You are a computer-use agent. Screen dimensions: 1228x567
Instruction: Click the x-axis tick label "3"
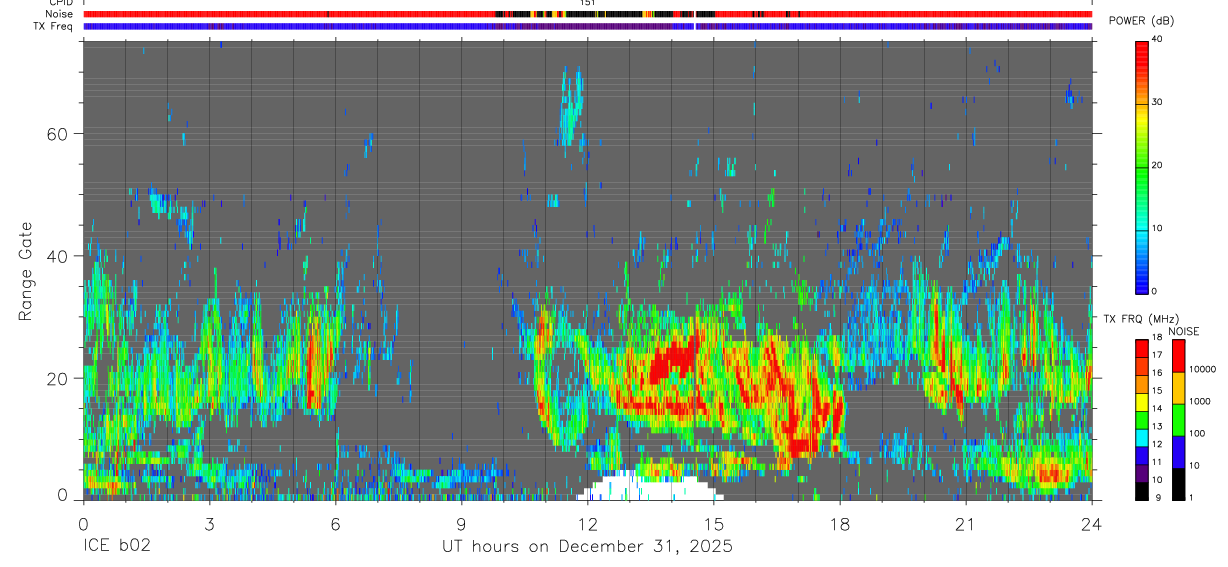tap(209, 524)
